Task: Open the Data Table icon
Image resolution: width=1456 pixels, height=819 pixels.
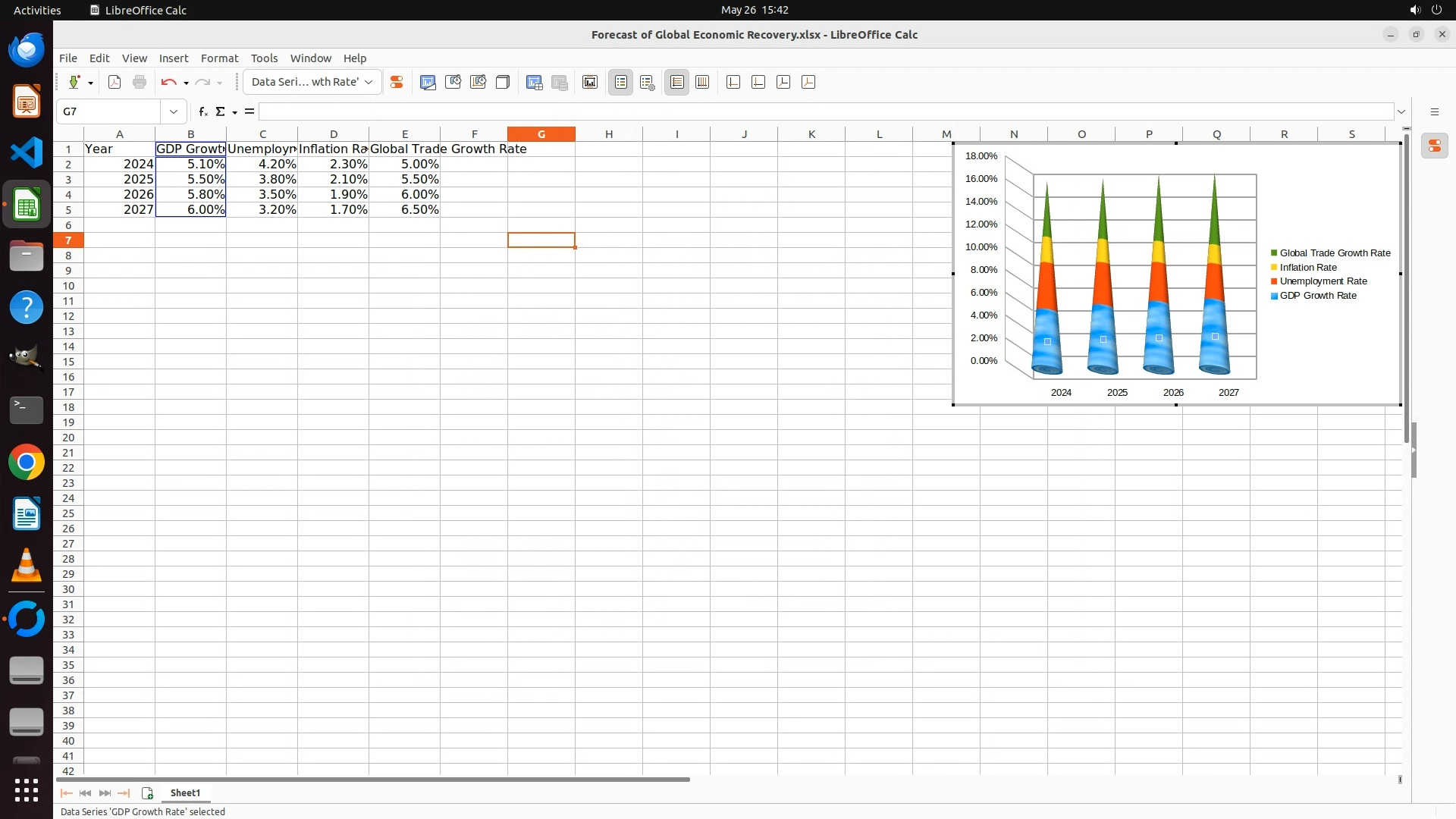Action: click(535, 82)
